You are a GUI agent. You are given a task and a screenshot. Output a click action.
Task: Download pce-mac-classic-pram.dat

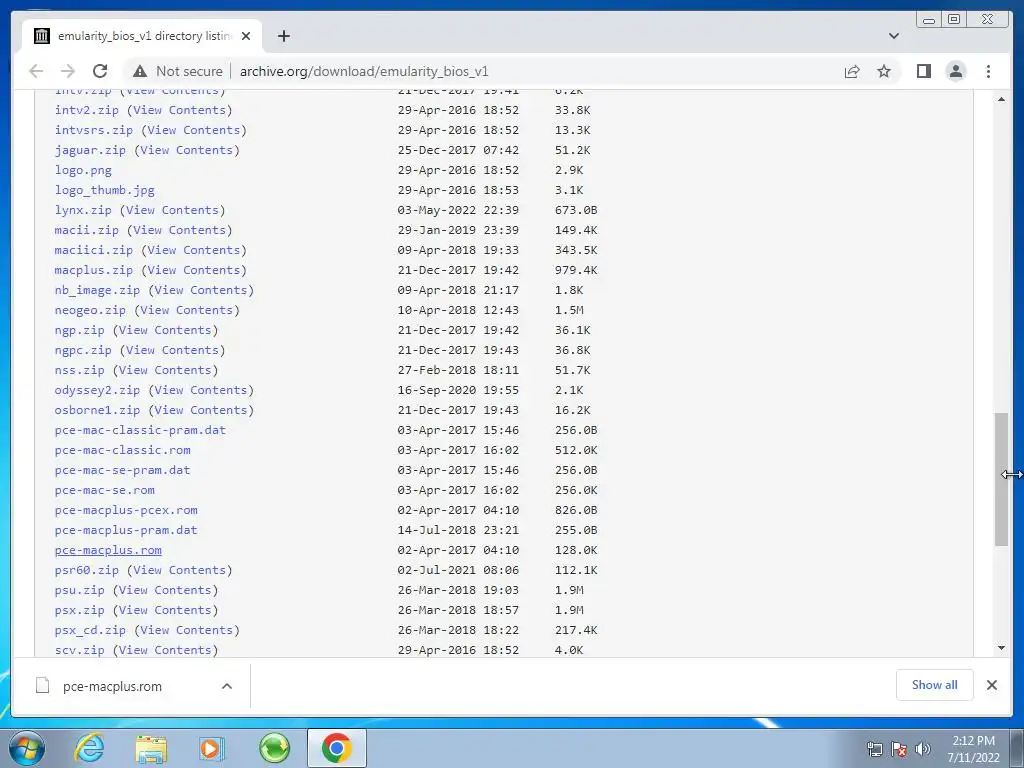(x=140, y=430)
